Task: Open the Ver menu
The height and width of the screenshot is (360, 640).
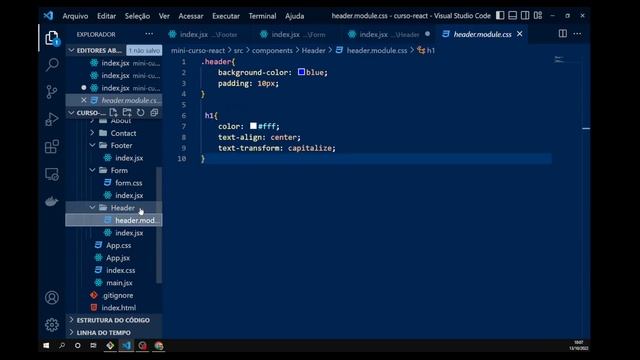Action: [164, 16]
